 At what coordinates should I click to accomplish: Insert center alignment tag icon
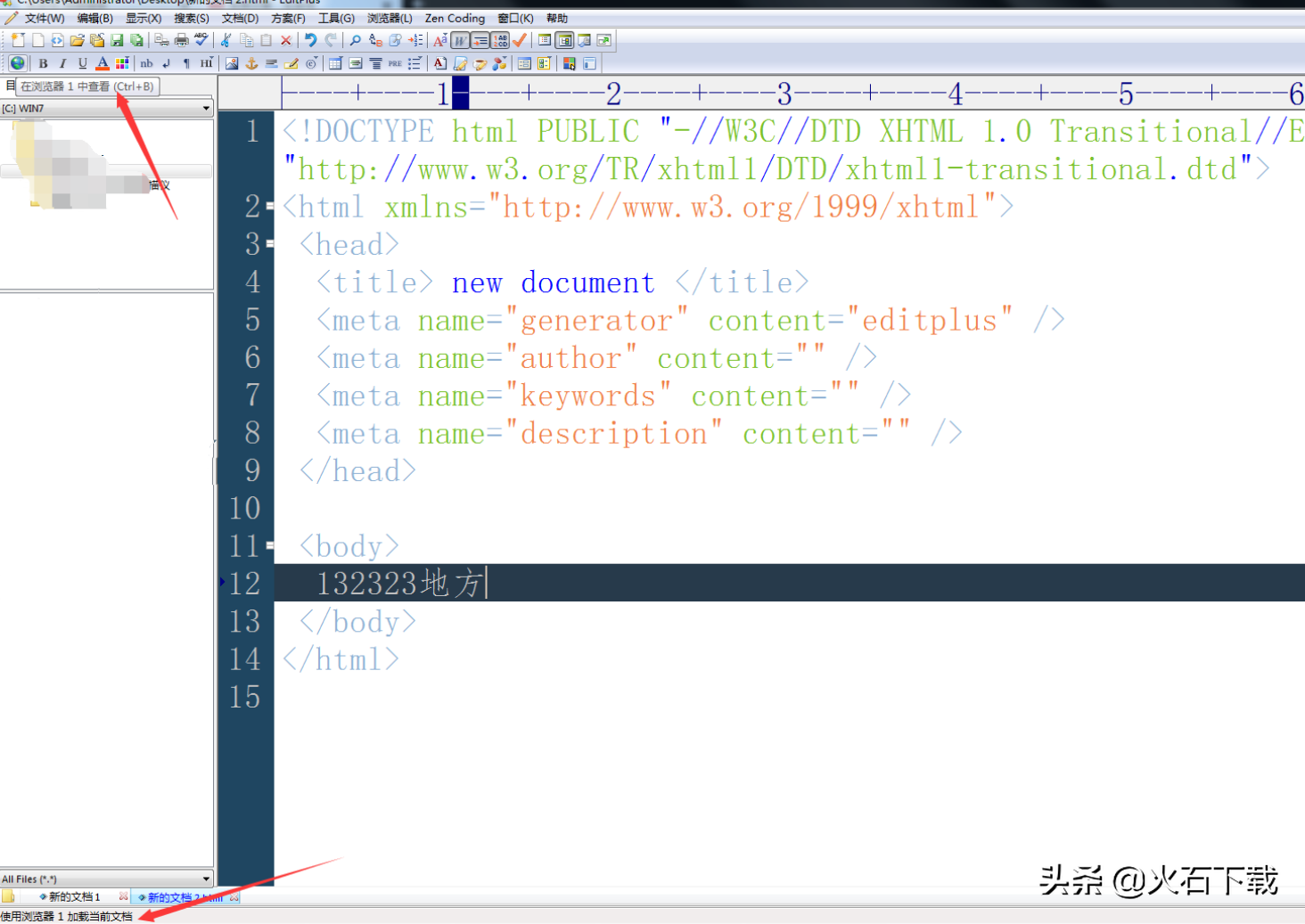(x=375, y=63)
